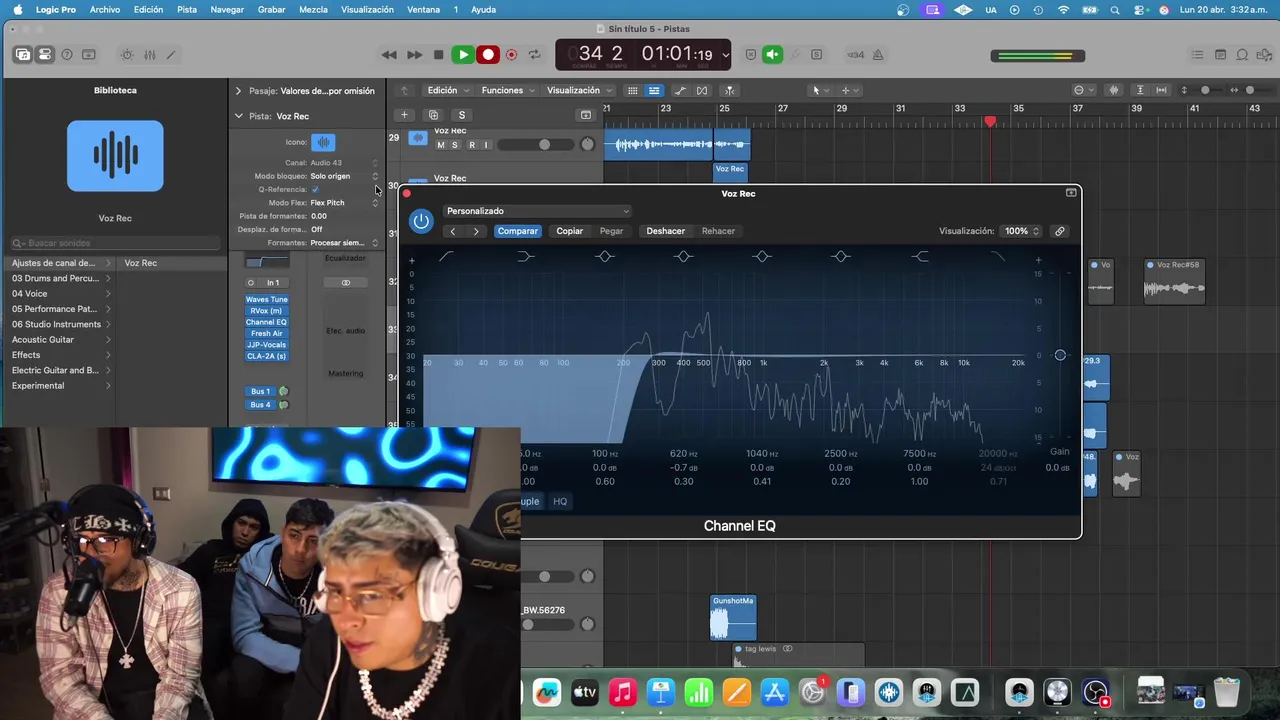Click the Comparar button in Channel EQ
The height and width of the screenshot is (720, 1280).
518,231
